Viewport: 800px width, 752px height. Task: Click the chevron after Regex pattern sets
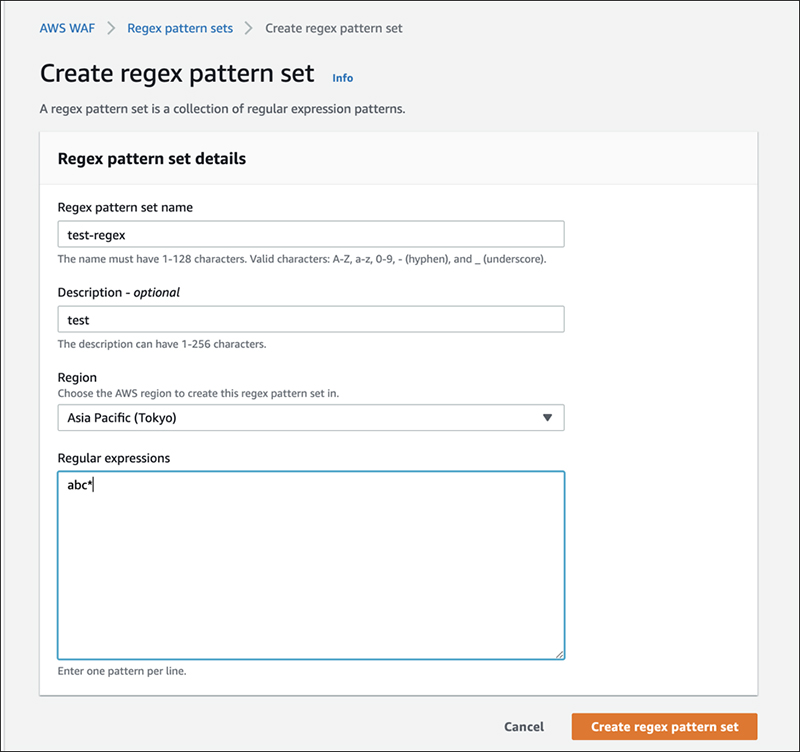(x=248, y=28)
